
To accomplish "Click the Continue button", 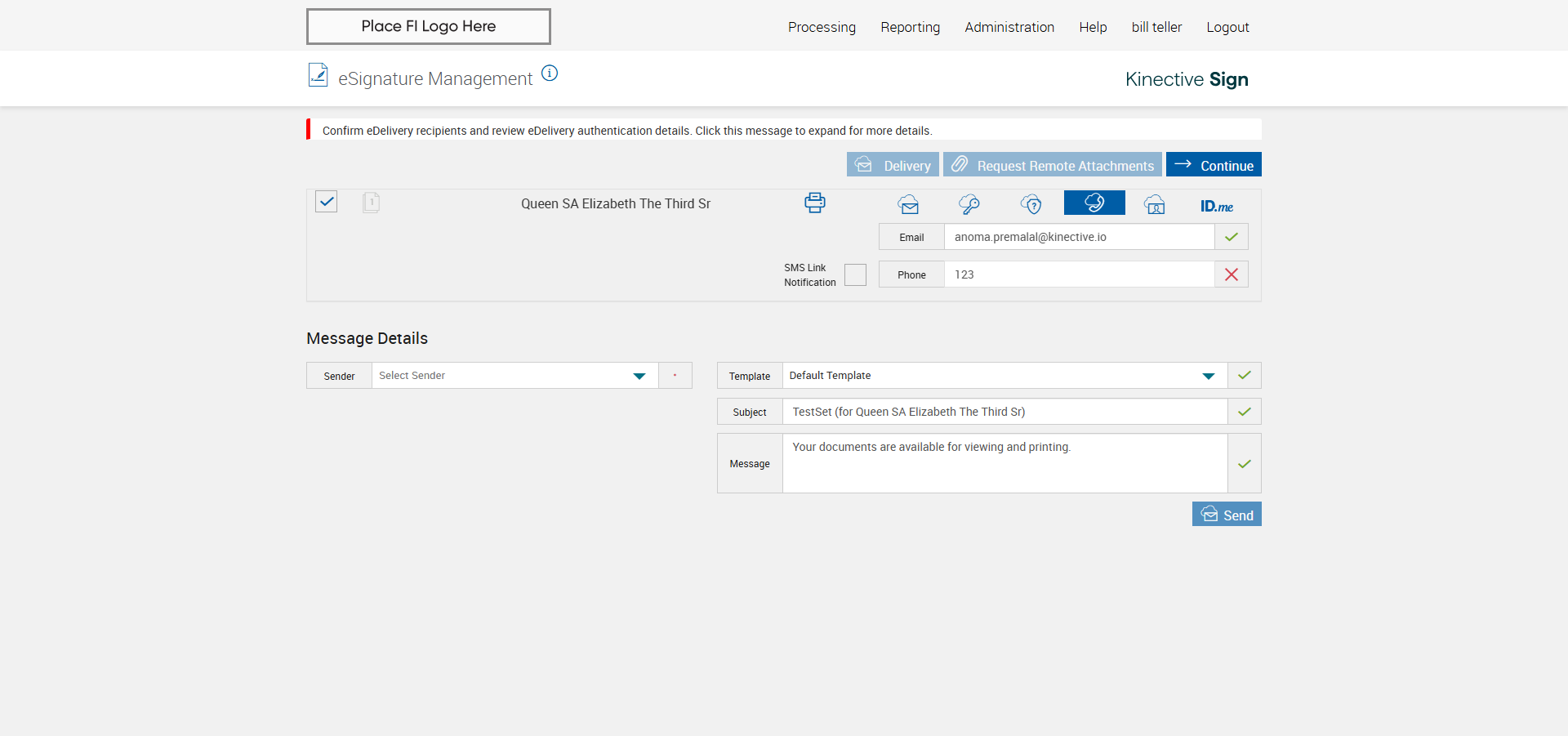I will pos(1214,165).
